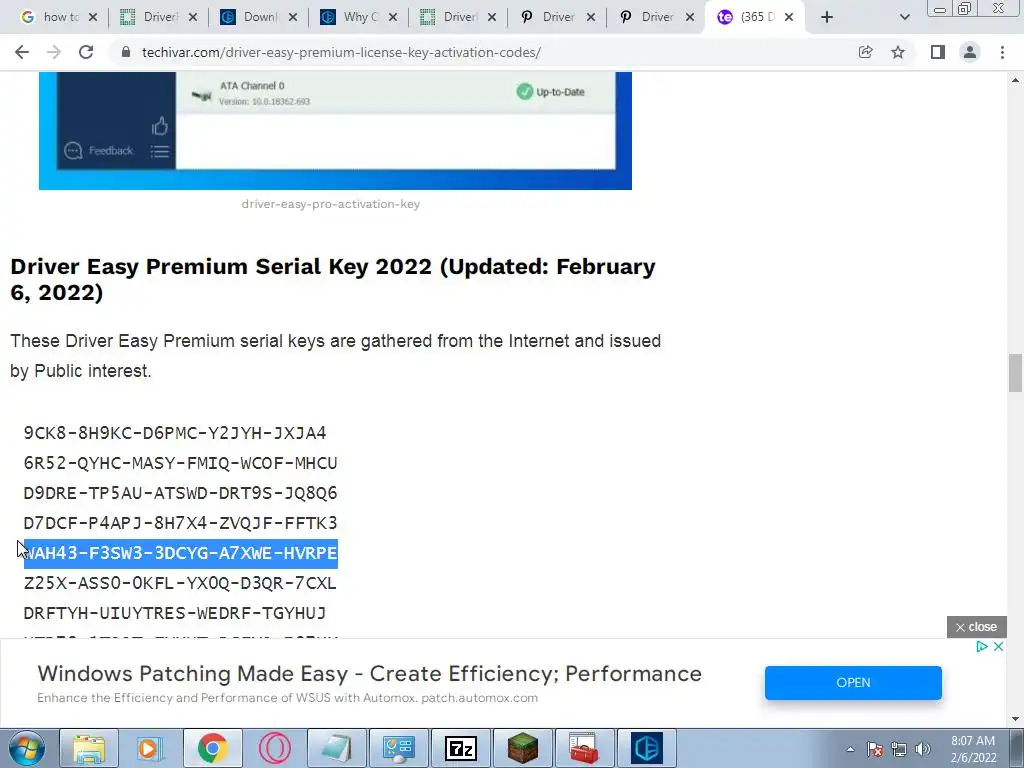The height and width of the screenshot is (768, 1024).
Task: Go back to the previous page
Action: 22,52
